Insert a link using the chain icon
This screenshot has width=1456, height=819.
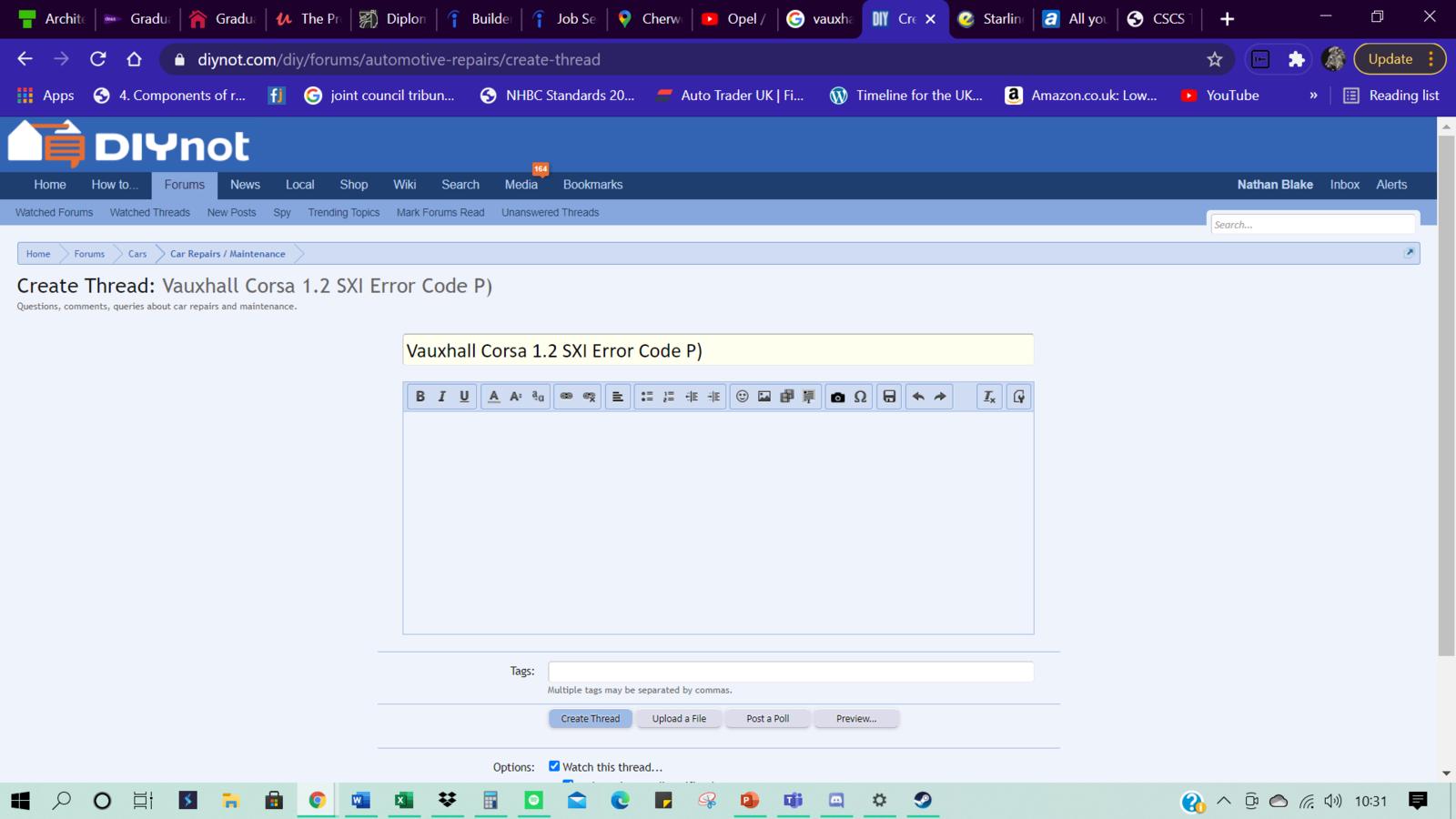pos(566,397)
